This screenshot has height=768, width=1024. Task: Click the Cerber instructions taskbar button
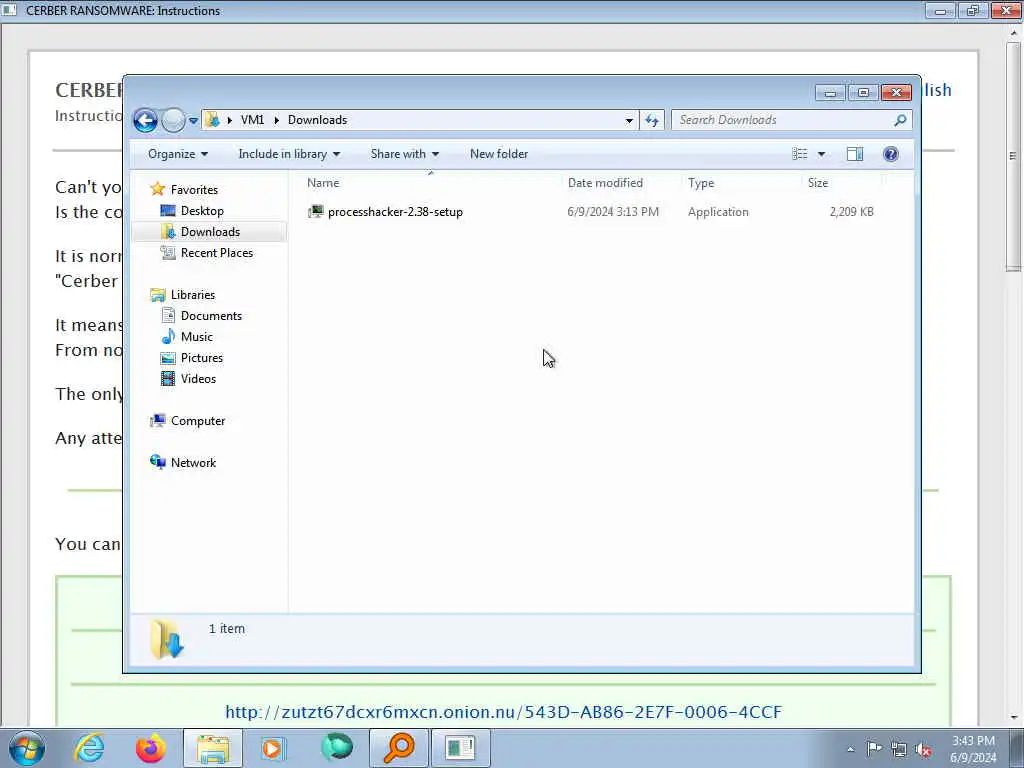point(460,748)
